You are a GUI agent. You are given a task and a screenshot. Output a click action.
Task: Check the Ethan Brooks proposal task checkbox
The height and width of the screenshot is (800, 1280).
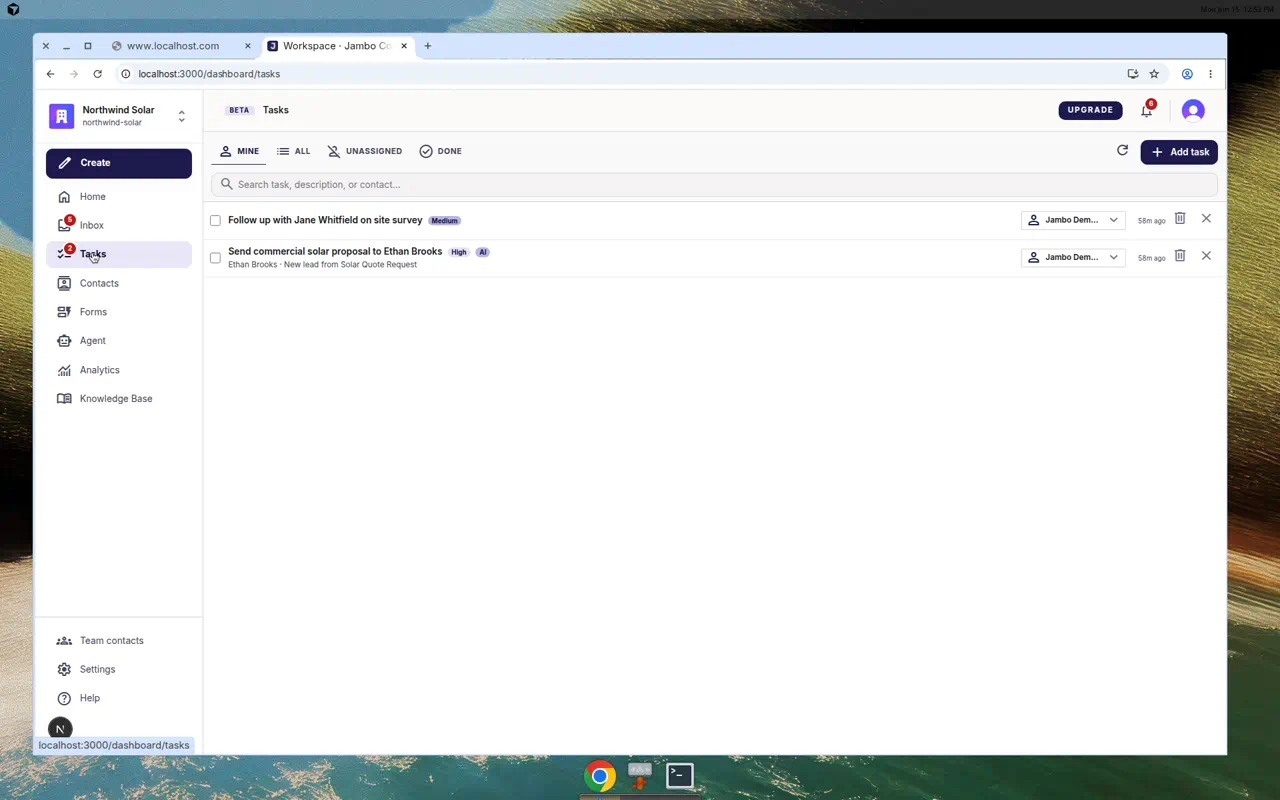point(215,258)
